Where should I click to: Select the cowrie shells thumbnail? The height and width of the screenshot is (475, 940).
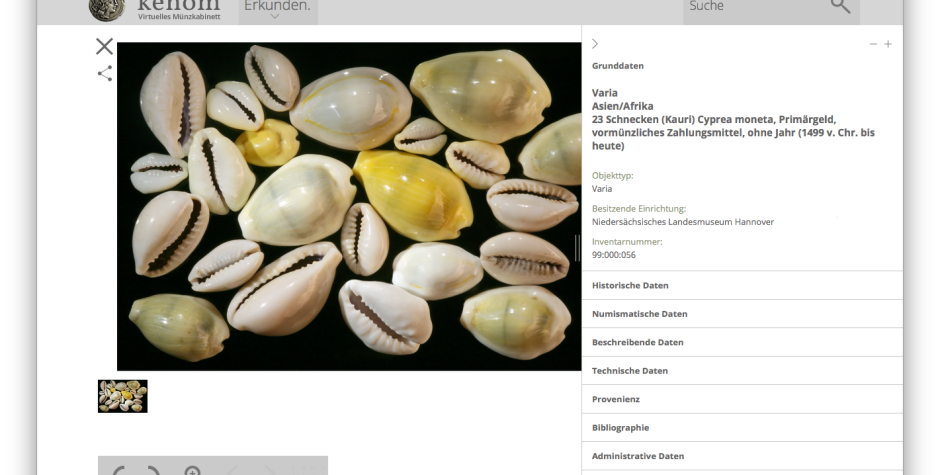[x=123, y=396]
